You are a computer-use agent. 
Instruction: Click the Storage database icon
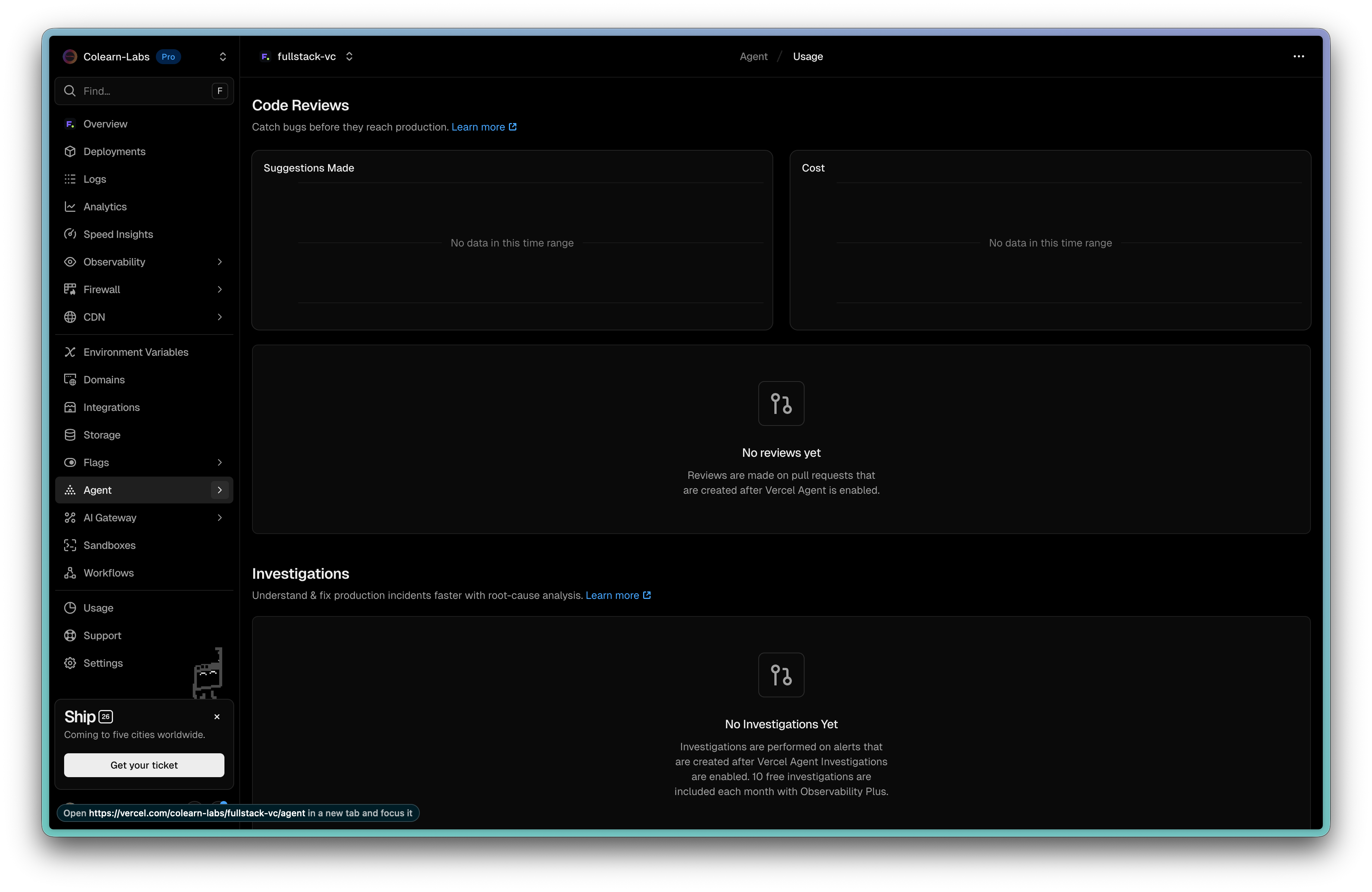(x=70, y=435)
